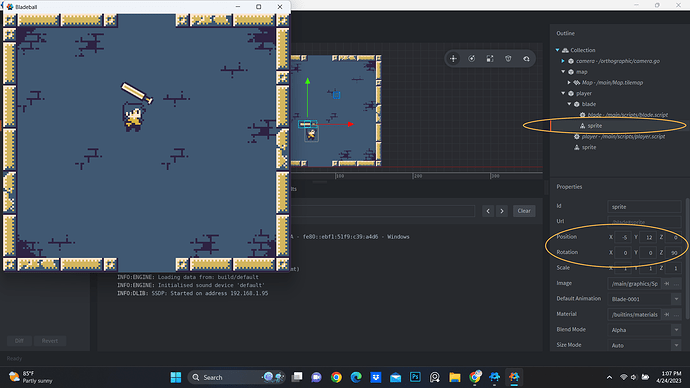The image size is (690, 388).
Task: Browse for Image with ellipsis button
Action: [x=676, y=284]
